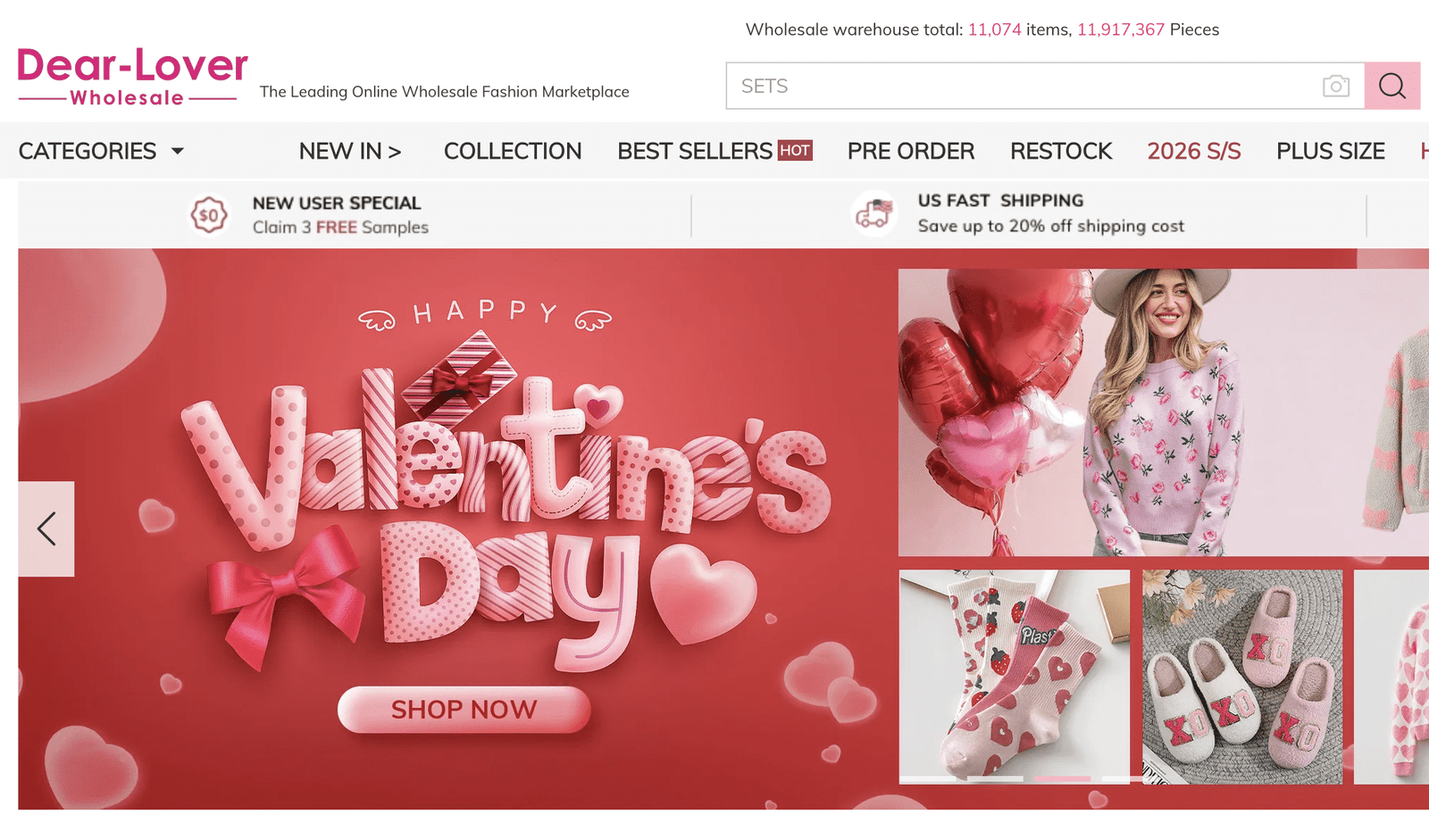The width and height of the screenshot is (1429, 840).
Task: Open camera image search
Action: 1335,86
